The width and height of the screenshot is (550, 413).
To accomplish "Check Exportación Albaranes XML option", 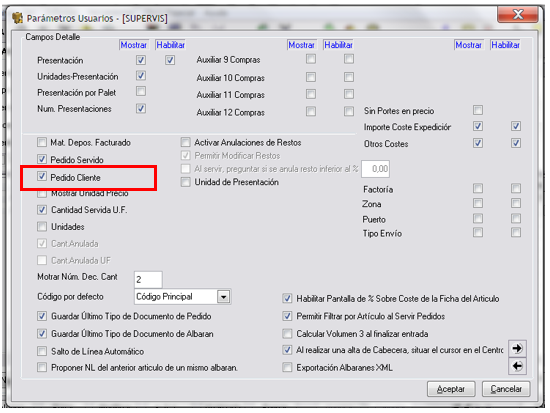I will pos(287,367).
